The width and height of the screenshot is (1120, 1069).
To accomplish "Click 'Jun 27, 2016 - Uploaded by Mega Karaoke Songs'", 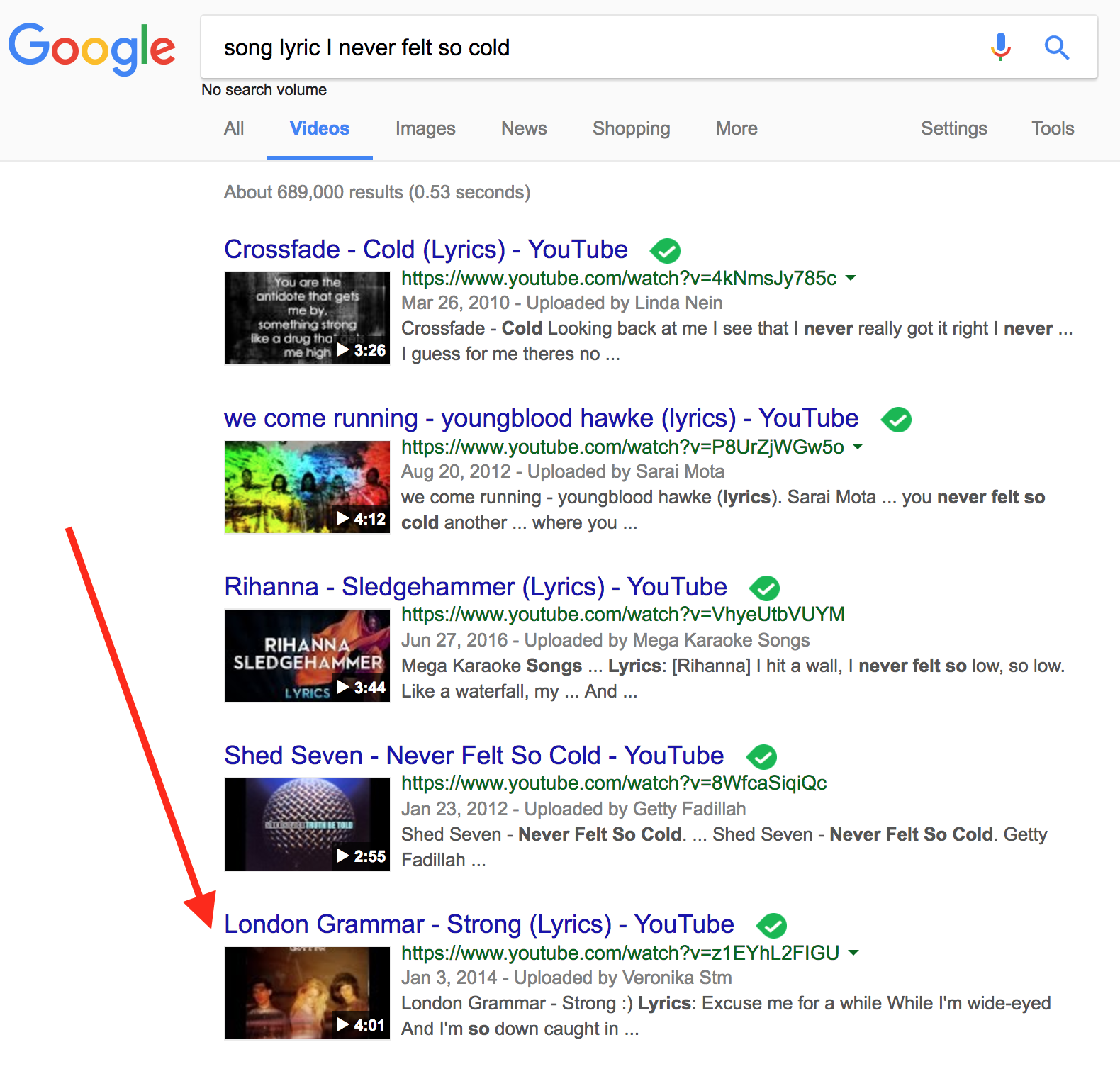I will pyautogui.click(x=605, y=640).
